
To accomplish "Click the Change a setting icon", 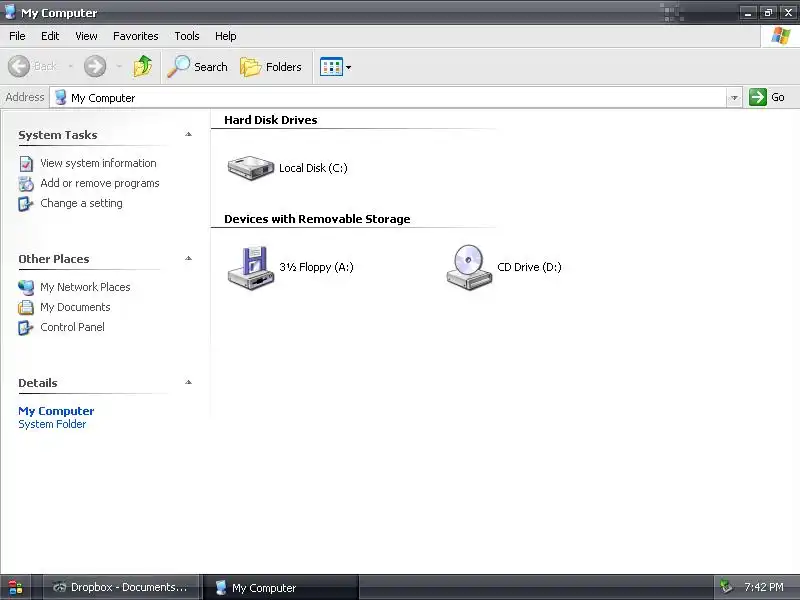I will pyautogui.click(x=26, y=204).
